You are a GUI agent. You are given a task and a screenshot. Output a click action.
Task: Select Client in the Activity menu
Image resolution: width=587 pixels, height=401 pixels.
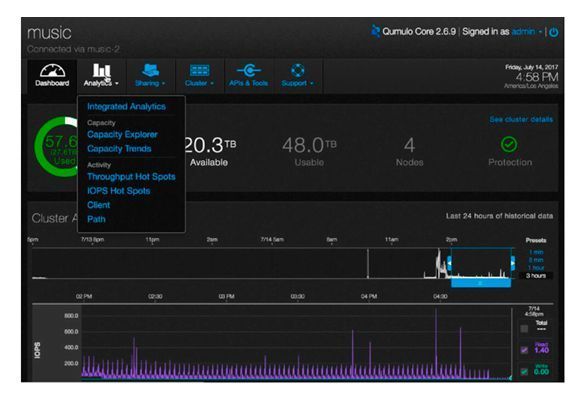pyautogui.click(x=98, y=205)
